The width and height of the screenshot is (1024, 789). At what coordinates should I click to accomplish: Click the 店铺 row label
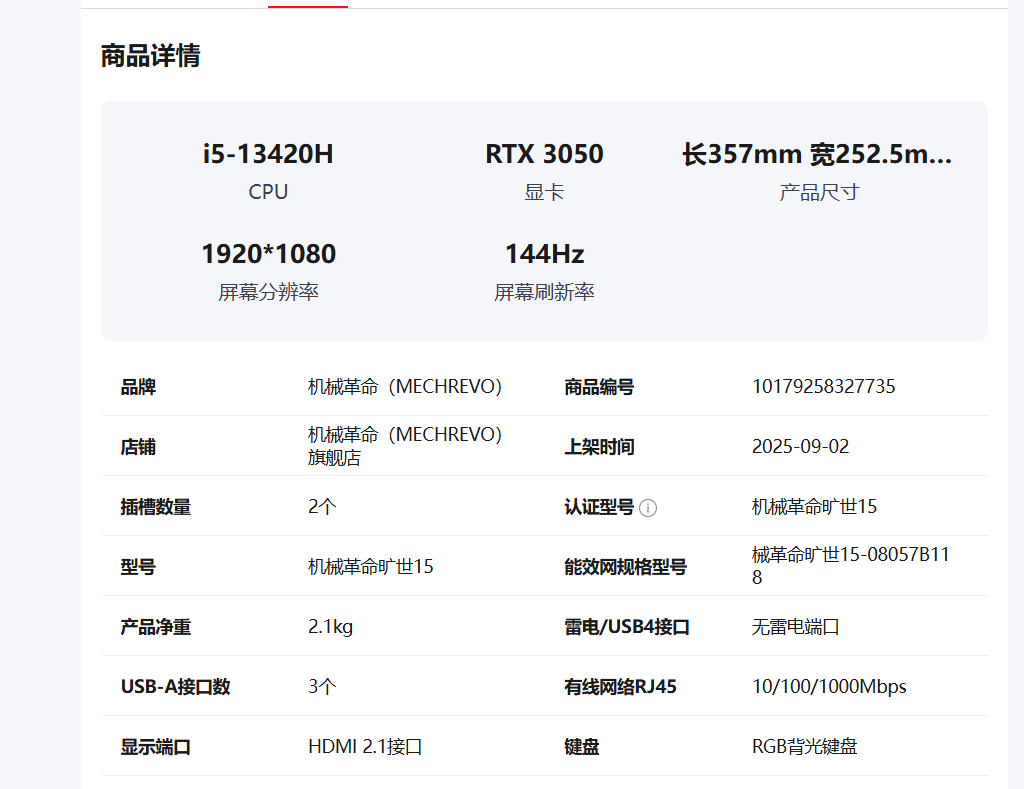[x=138, y=447]
